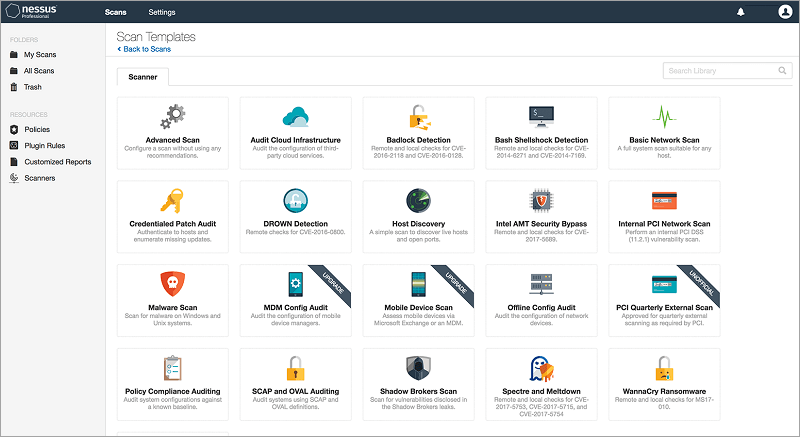Viewport: 800px width, 437px height.
Task: Click the Basic Network Scan title
Action: (664, 140)
